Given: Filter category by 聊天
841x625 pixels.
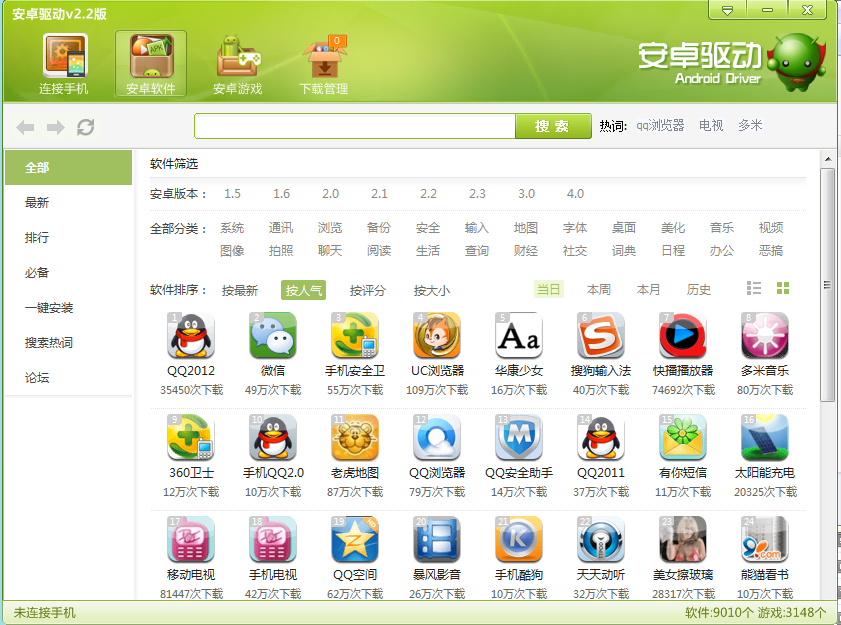Looking at the screenshot, I should tap(330, 251).
